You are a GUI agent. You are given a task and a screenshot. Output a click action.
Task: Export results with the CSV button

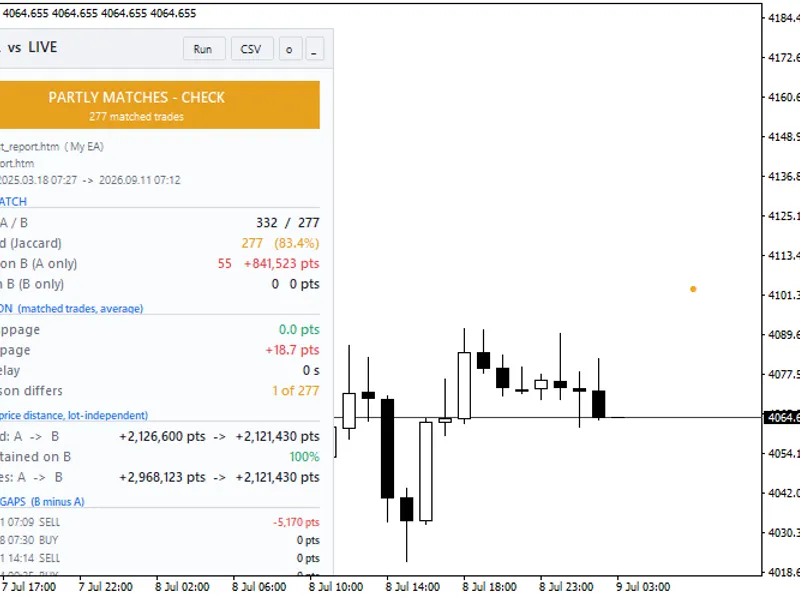252,49
